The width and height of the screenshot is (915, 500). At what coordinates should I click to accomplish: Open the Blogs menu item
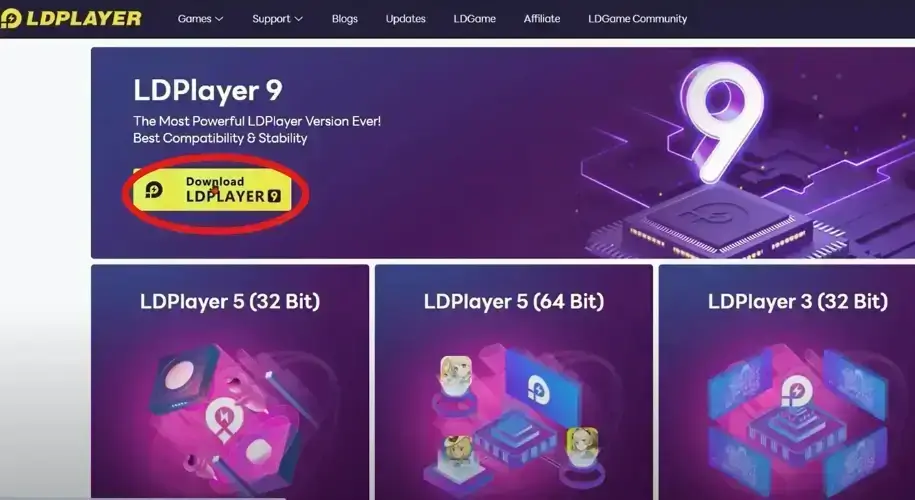[x=344, y=19]
